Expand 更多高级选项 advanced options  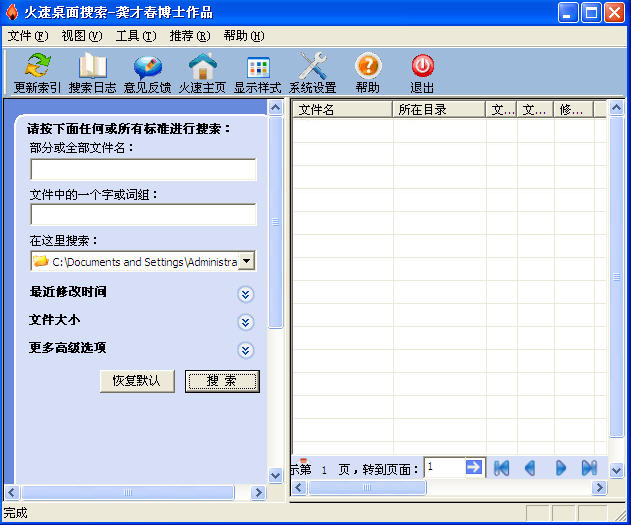click(246, 350)
